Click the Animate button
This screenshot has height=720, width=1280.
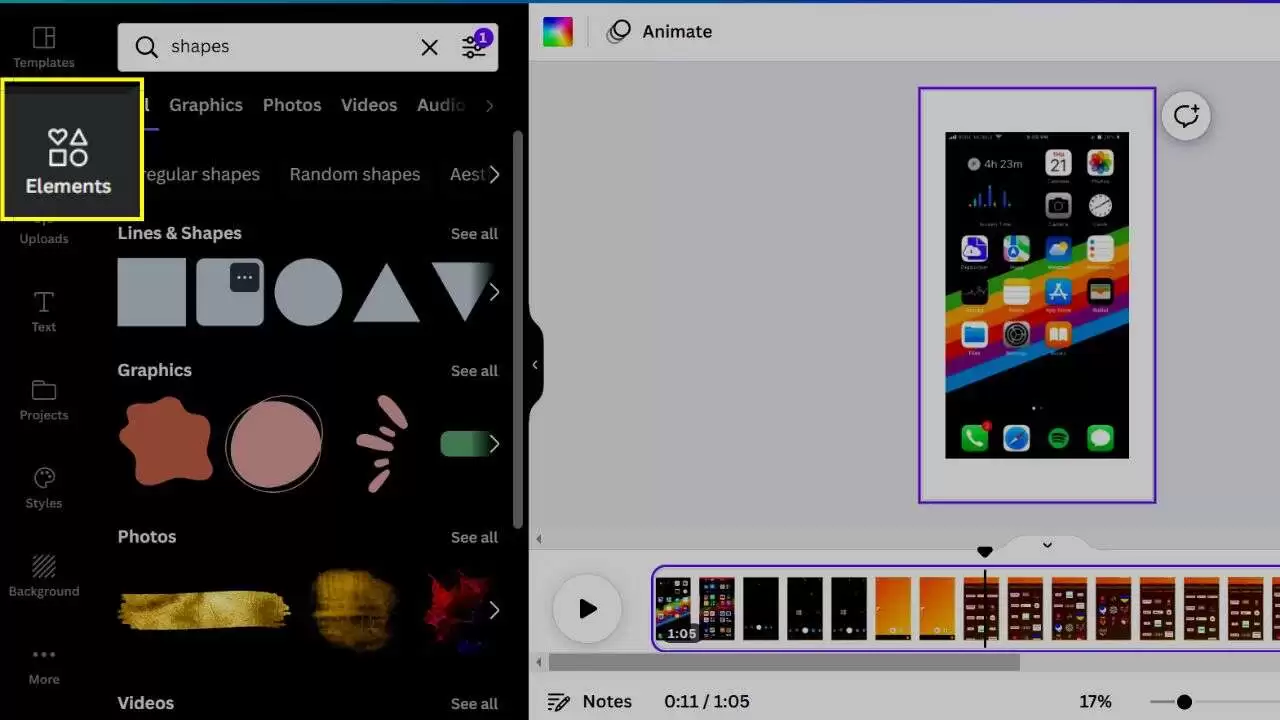point(661,32)
